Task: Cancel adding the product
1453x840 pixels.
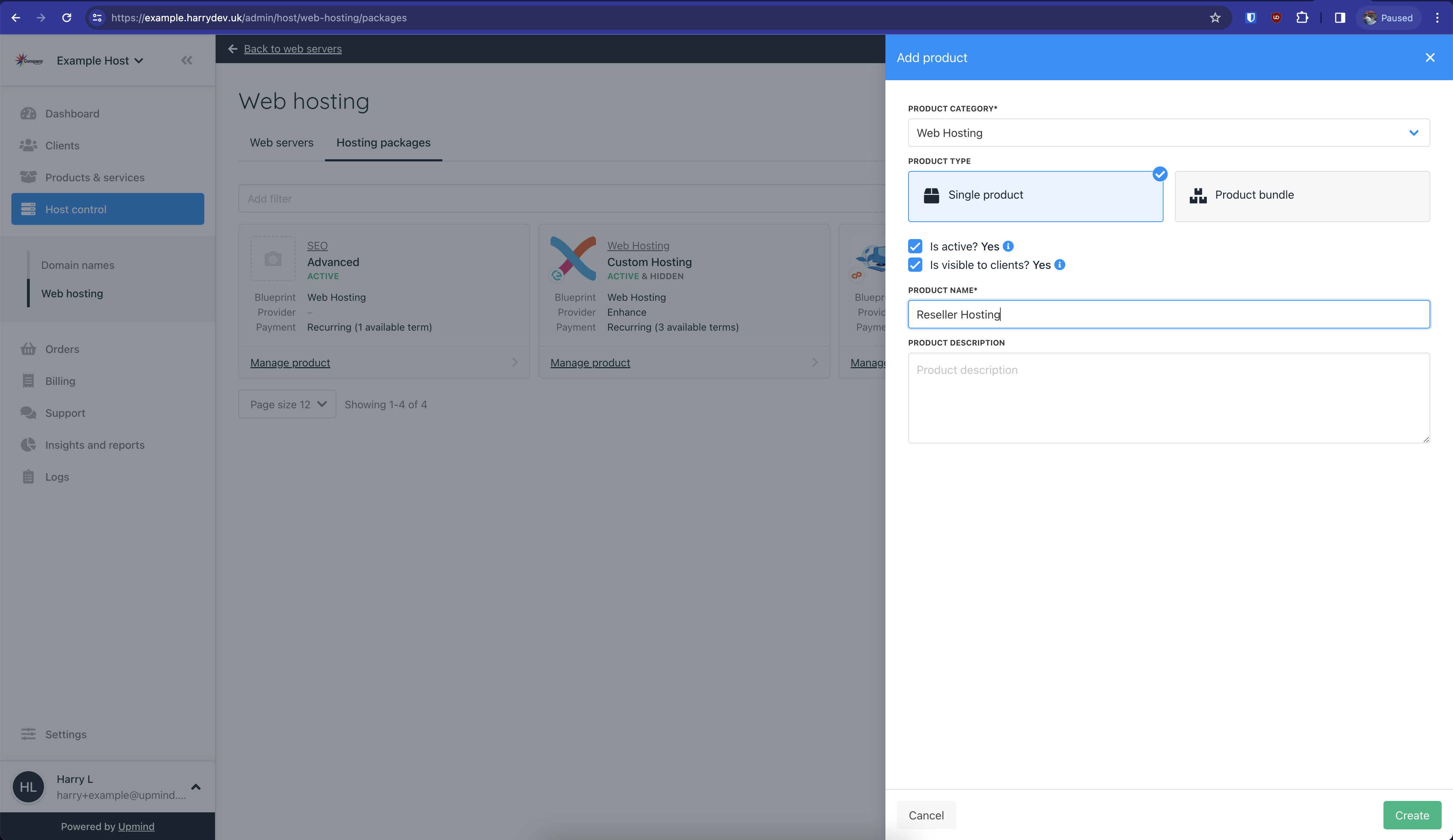Action: (x=926, y=815)
